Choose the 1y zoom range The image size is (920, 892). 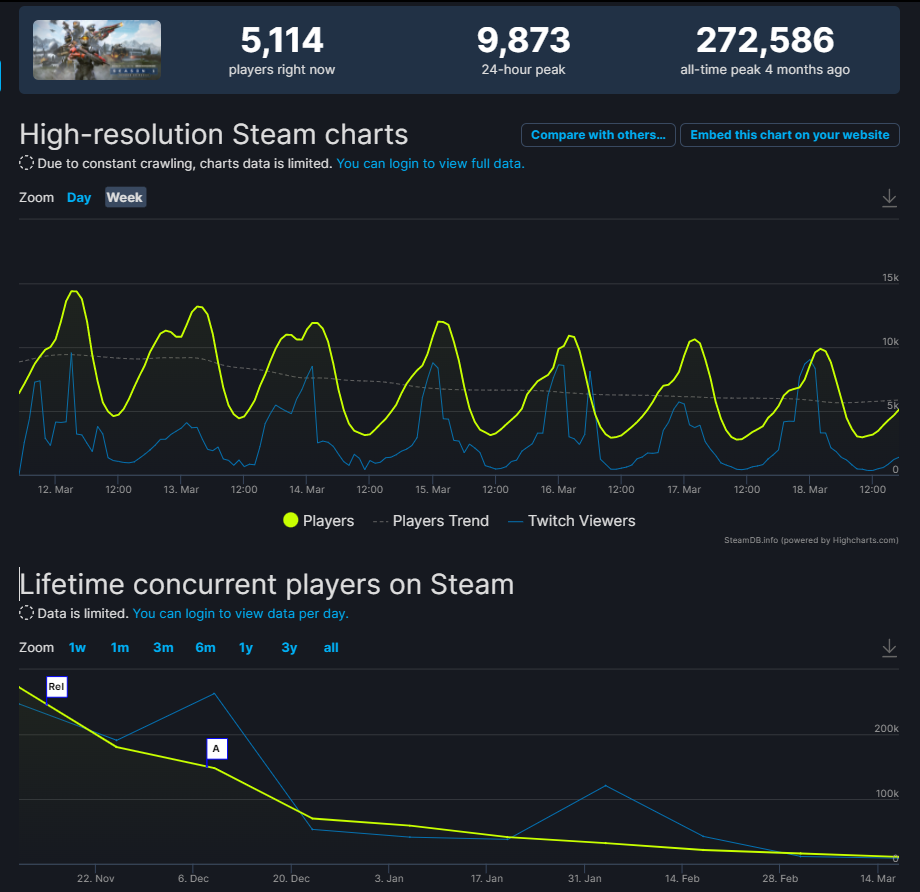coord(246,647)
